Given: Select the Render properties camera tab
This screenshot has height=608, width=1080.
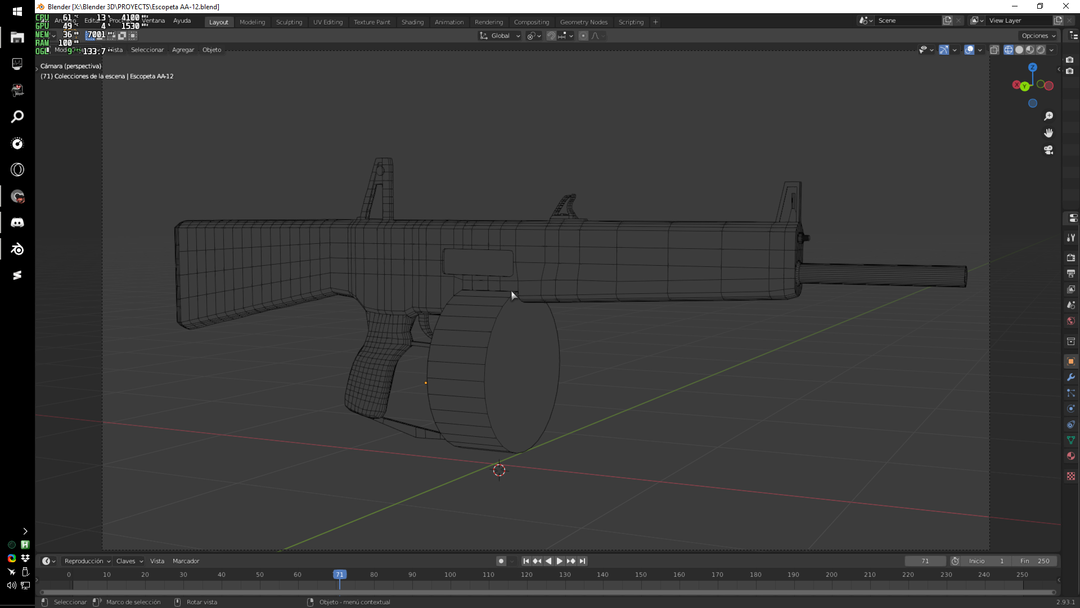Looking at the screenshot, I should pos(1071,257).
